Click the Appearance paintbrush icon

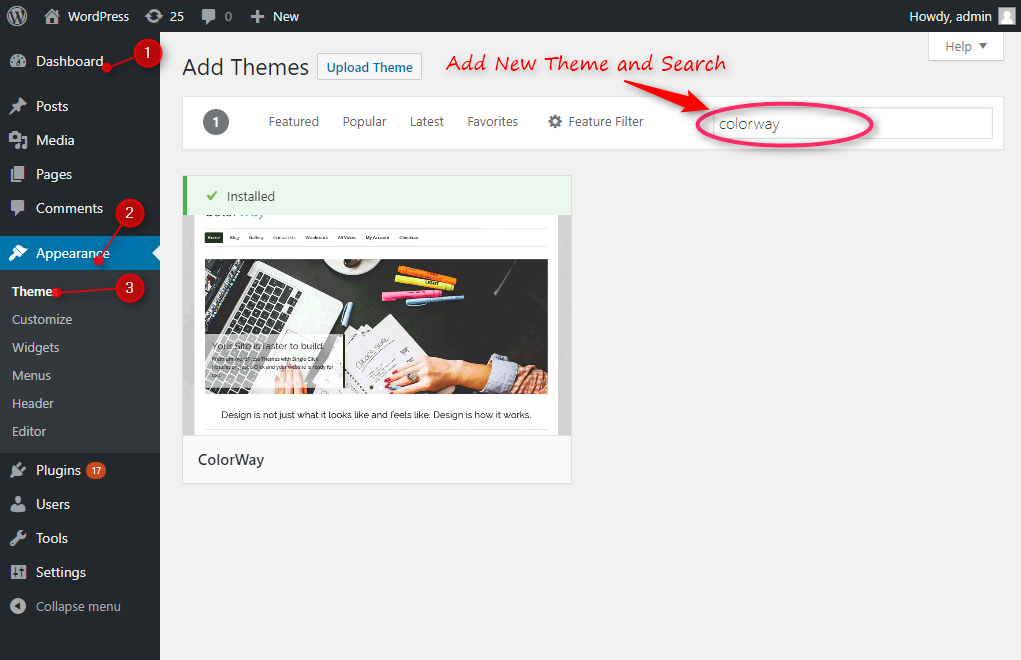pyautogui.click(x=18, y=253)
